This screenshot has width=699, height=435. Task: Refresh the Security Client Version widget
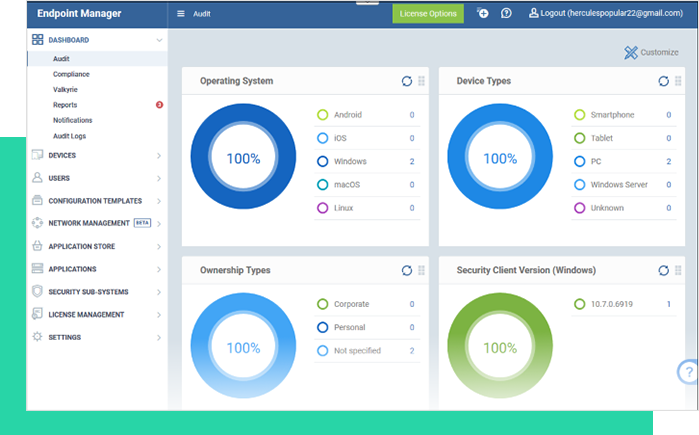663,270
